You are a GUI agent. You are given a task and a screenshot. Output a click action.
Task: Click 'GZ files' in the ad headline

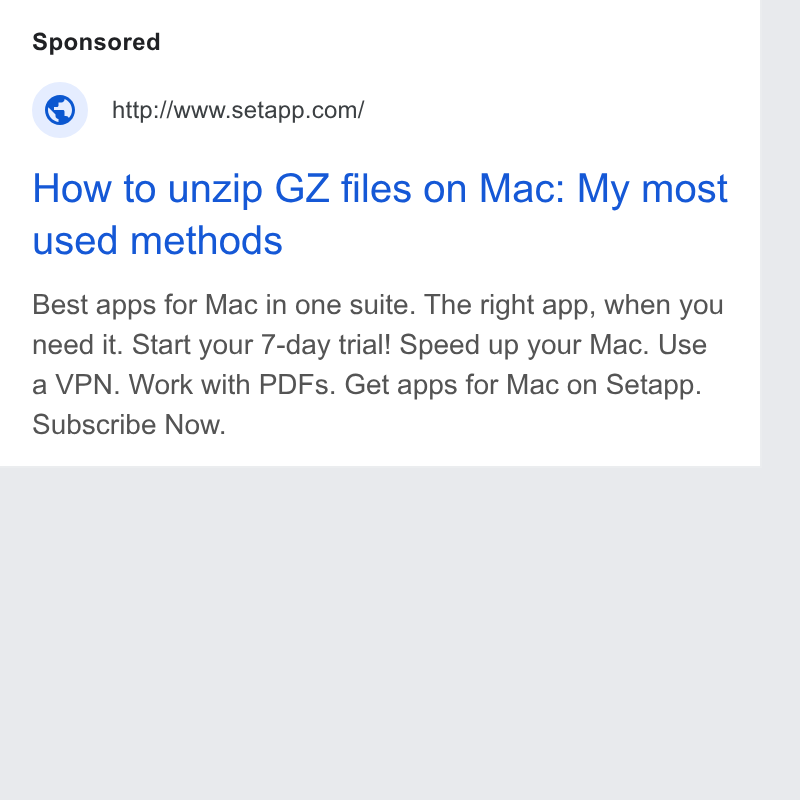coord(343,189)
